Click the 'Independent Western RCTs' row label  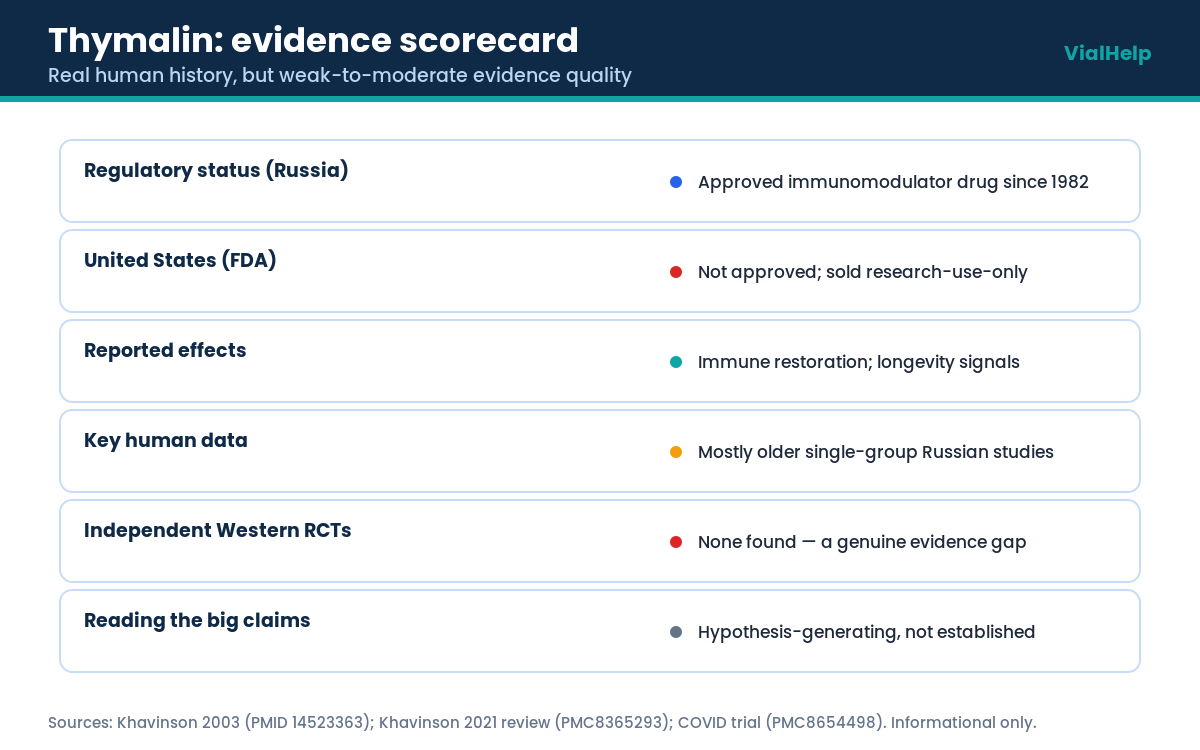point(218,530)
